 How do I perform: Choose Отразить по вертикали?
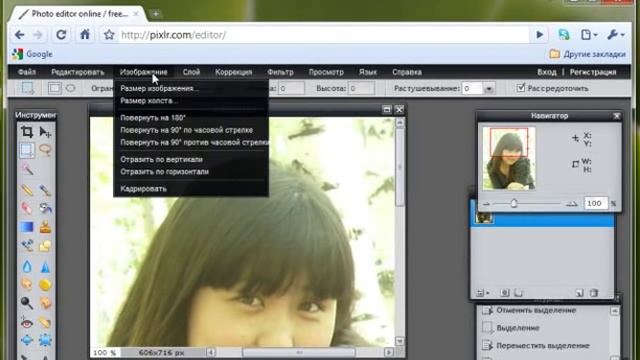pyautogui.click(x=161, y=159)
